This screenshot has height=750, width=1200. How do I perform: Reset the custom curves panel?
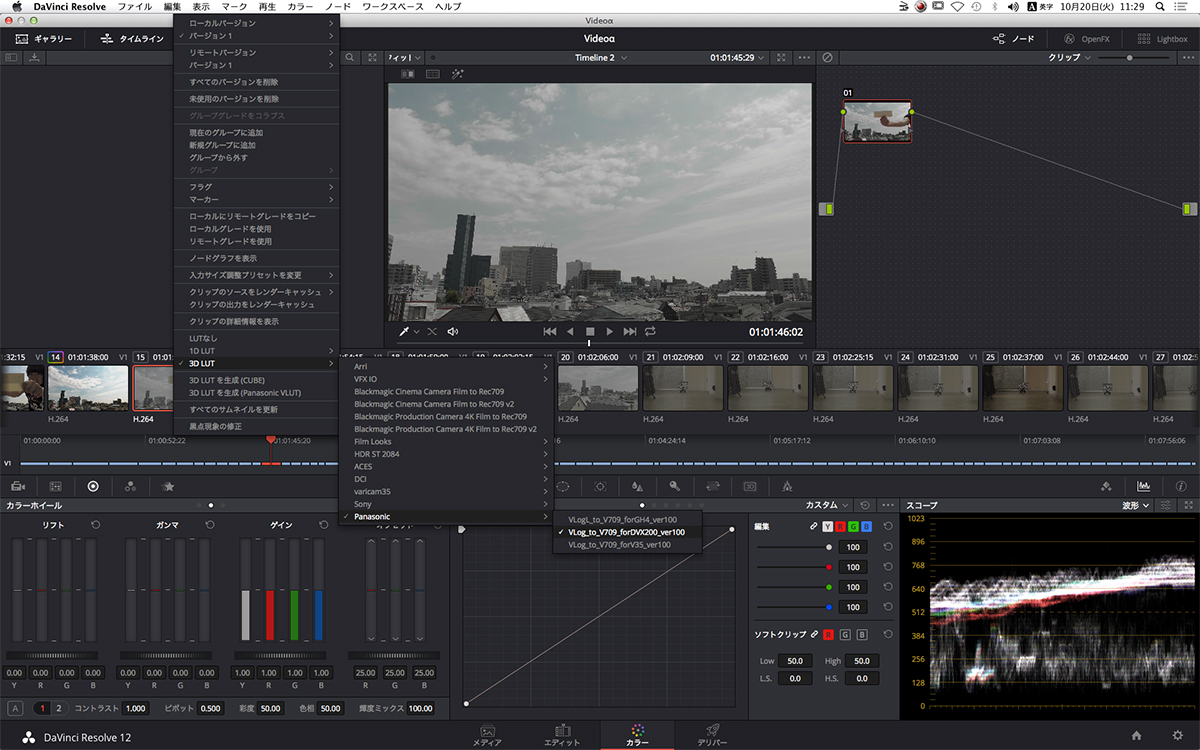pos(865,505)
